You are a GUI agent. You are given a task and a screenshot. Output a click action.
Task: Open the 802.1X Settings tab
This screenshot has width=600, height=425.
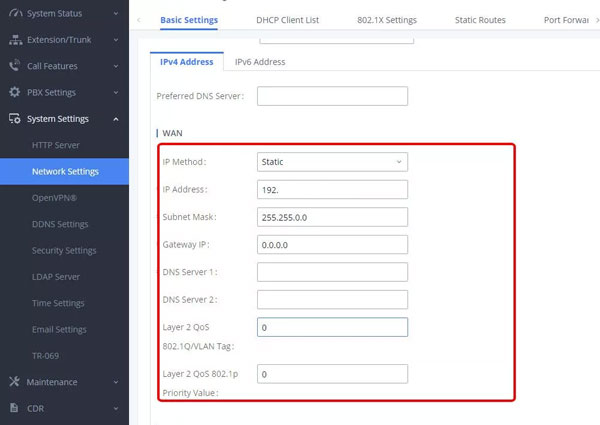(387, 20)
